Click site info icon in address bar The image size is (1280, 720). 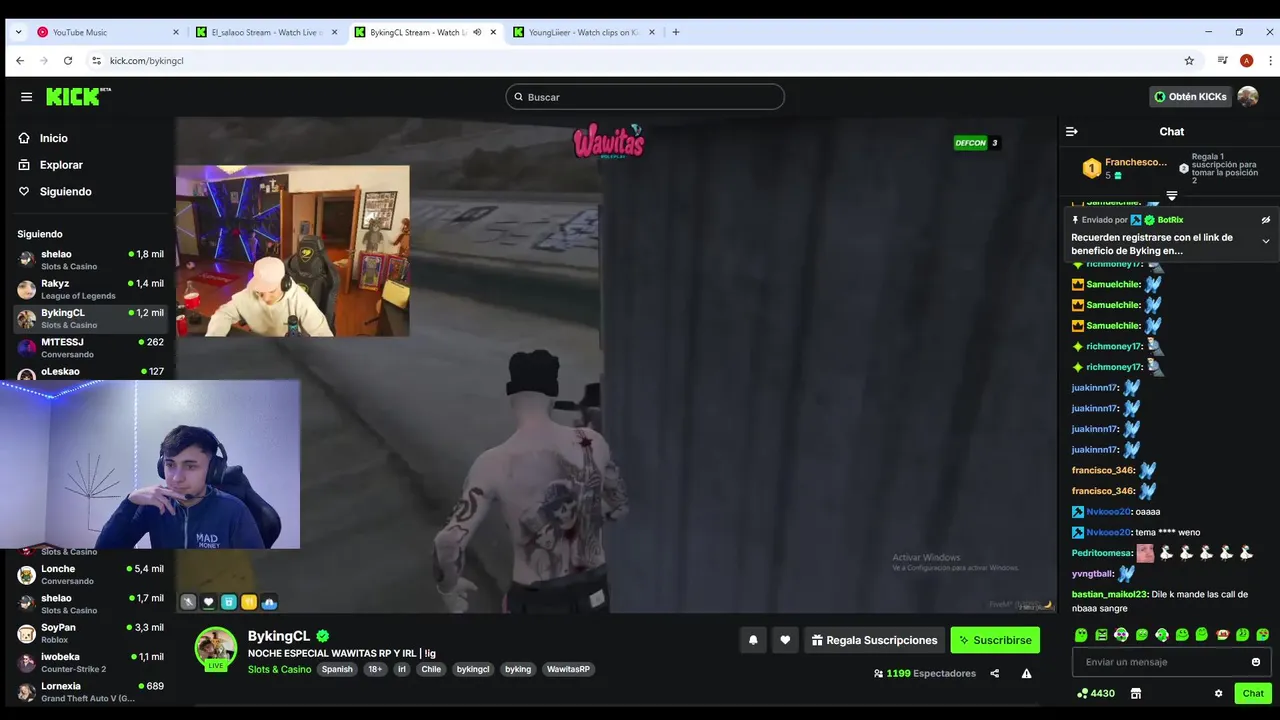coord(96,61)
